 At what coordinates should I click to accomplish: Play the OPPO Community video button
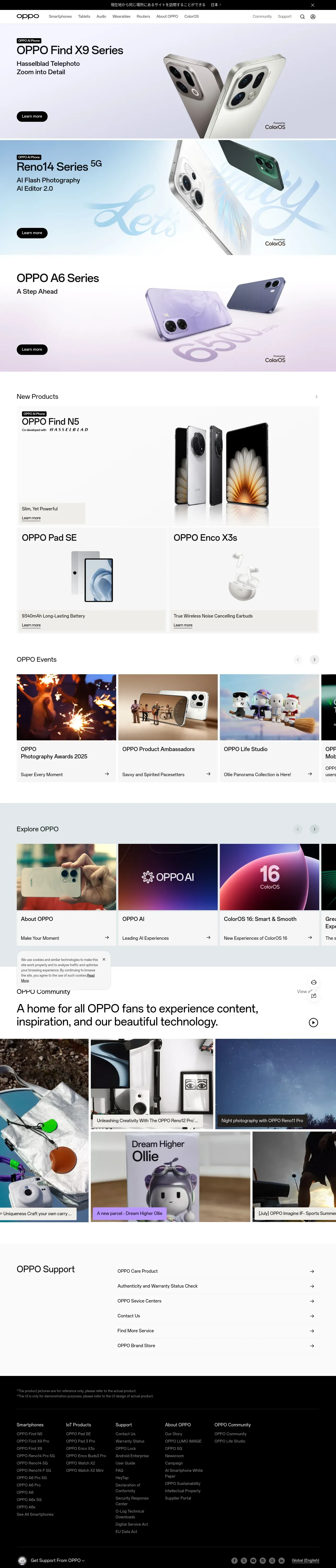[313, 1023]
